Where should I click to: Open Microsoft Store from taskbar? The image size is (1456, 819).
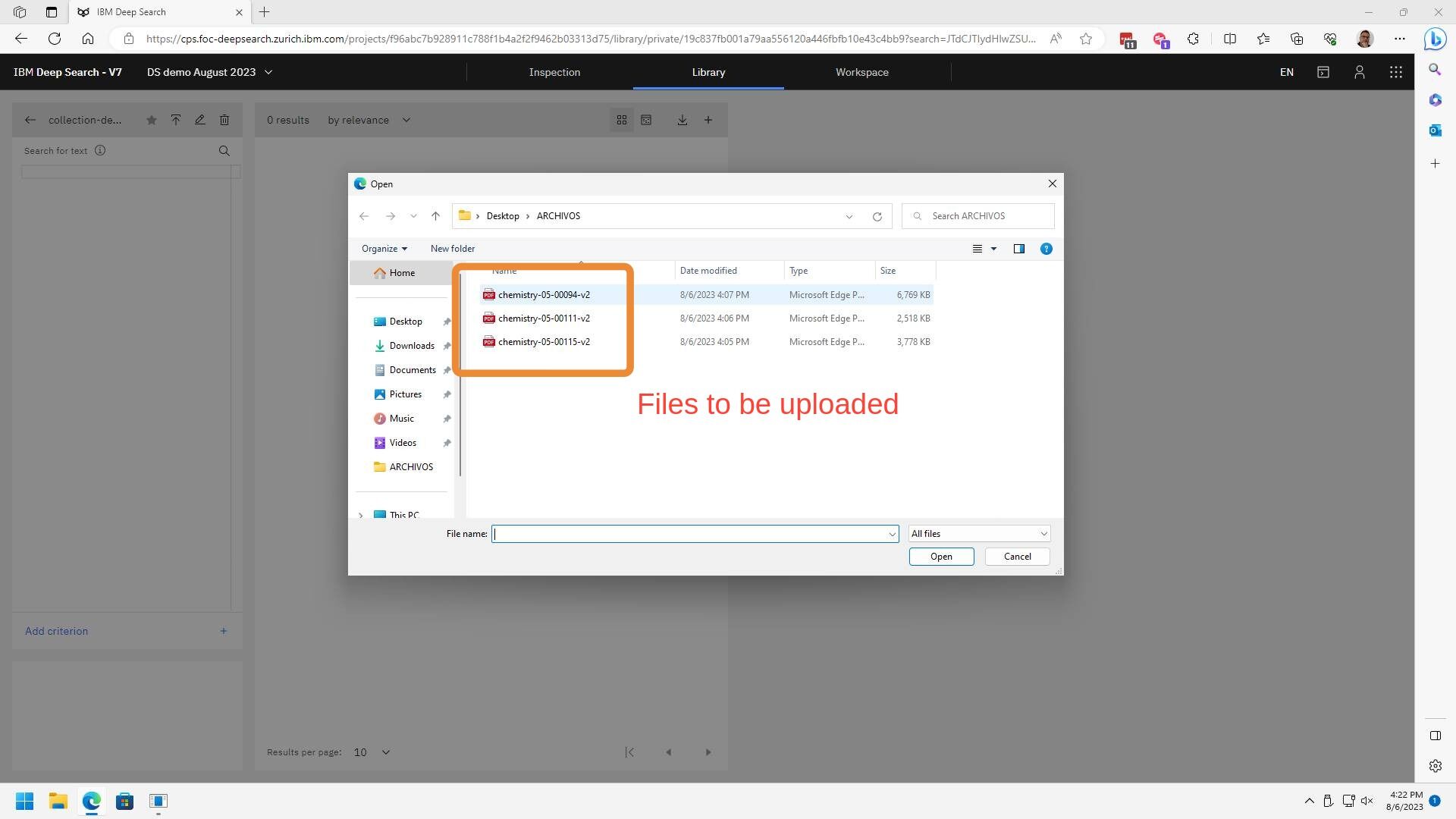125,801
